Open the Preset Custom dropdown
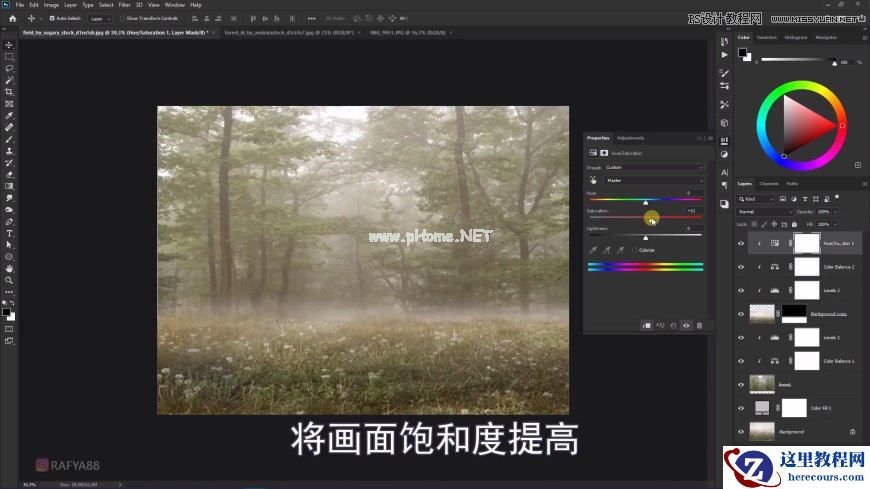Screen dimensions: 870x489 (x=654, y=167)
